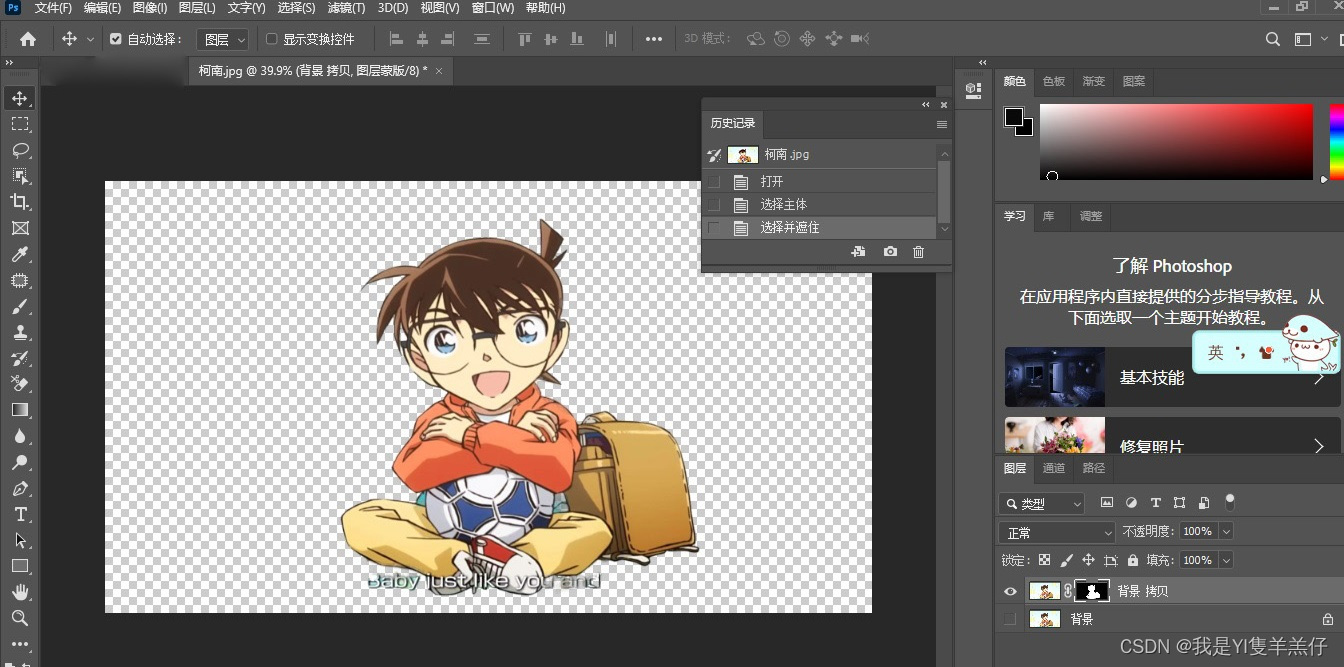
Task: Select the Blur tool
Action: tap(20, 436)
